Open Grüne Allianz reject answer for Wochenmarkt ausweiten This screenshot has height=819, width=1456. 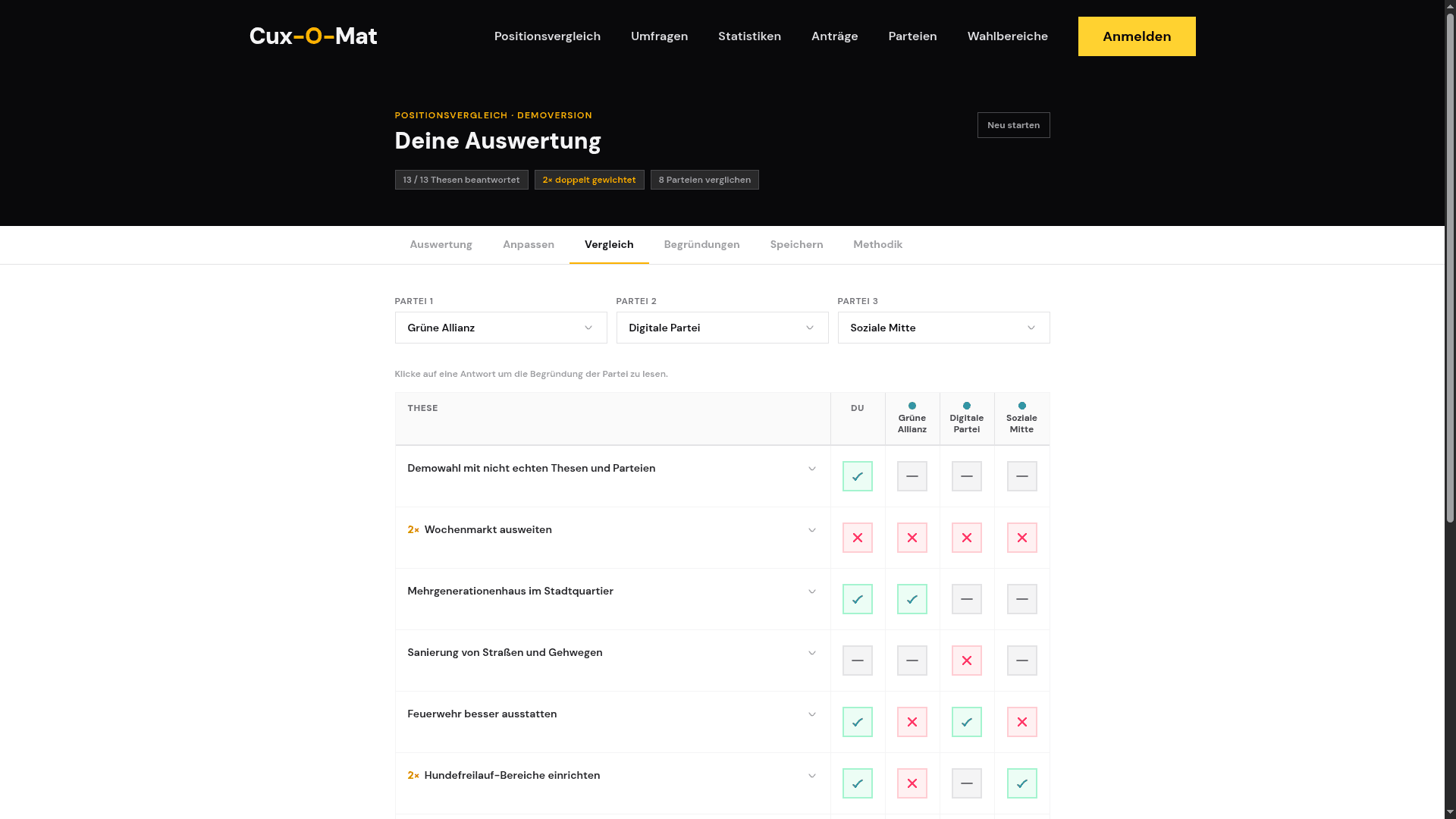[x=912, y=538]
